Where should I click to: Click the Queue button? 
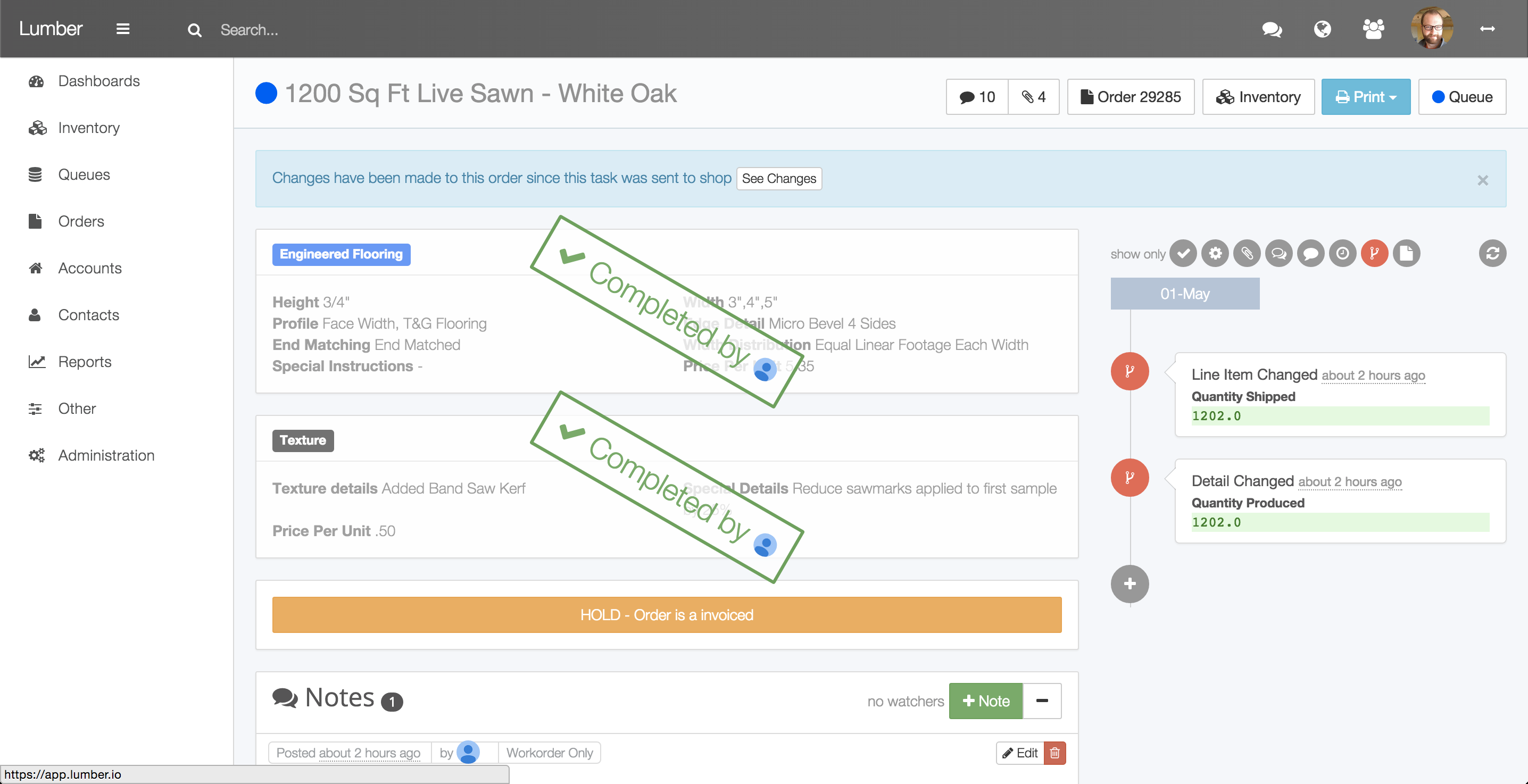pos(1461,97)
